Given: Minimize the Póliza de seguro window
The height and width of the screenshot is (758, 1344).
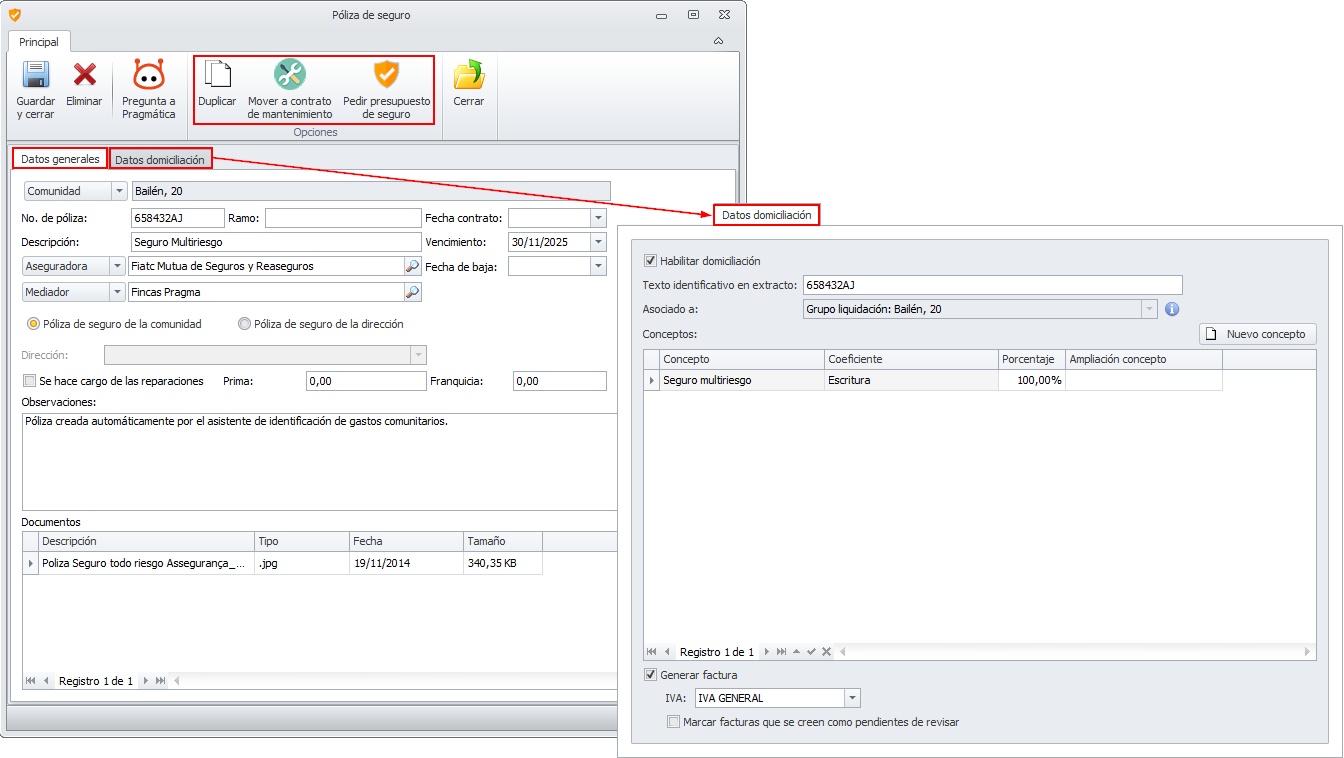Looking at the screenshot, I should [662, 16].
